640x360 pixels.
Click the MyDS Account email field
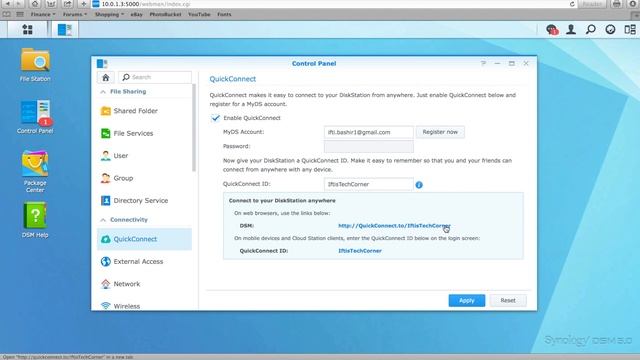369,132
